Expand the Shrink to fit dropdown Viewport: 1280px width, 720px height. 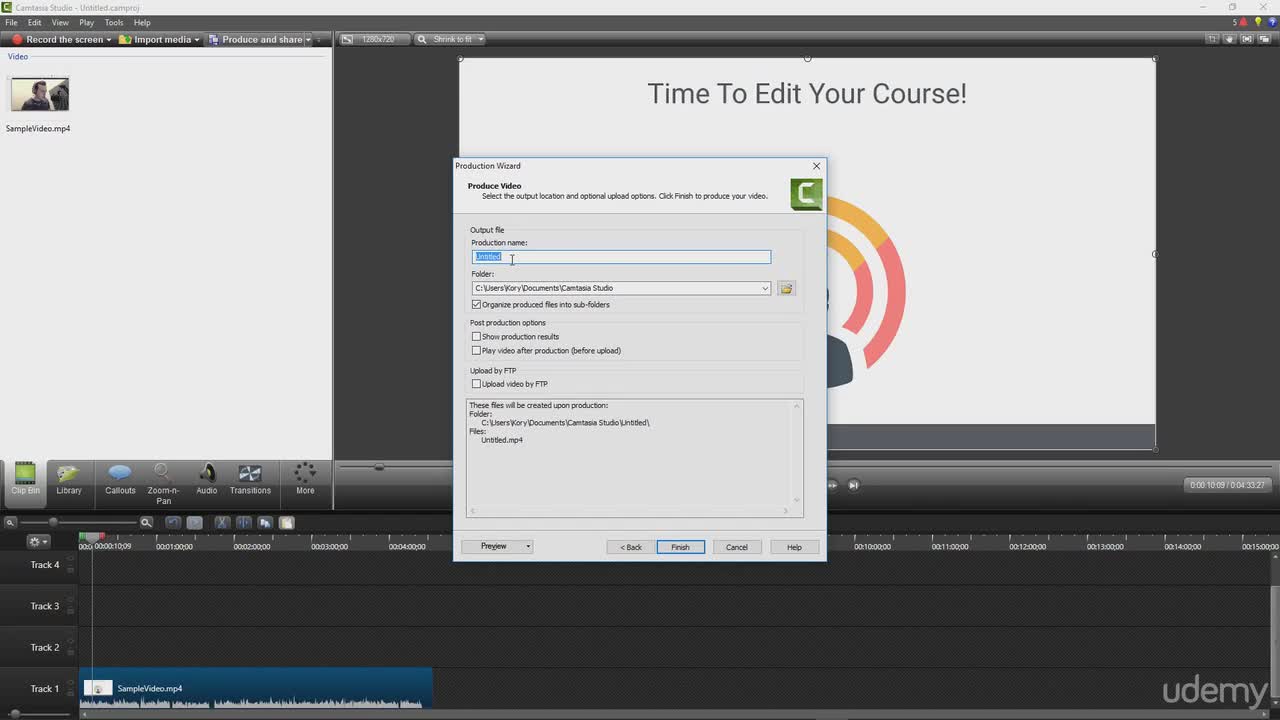click(480, 39)
